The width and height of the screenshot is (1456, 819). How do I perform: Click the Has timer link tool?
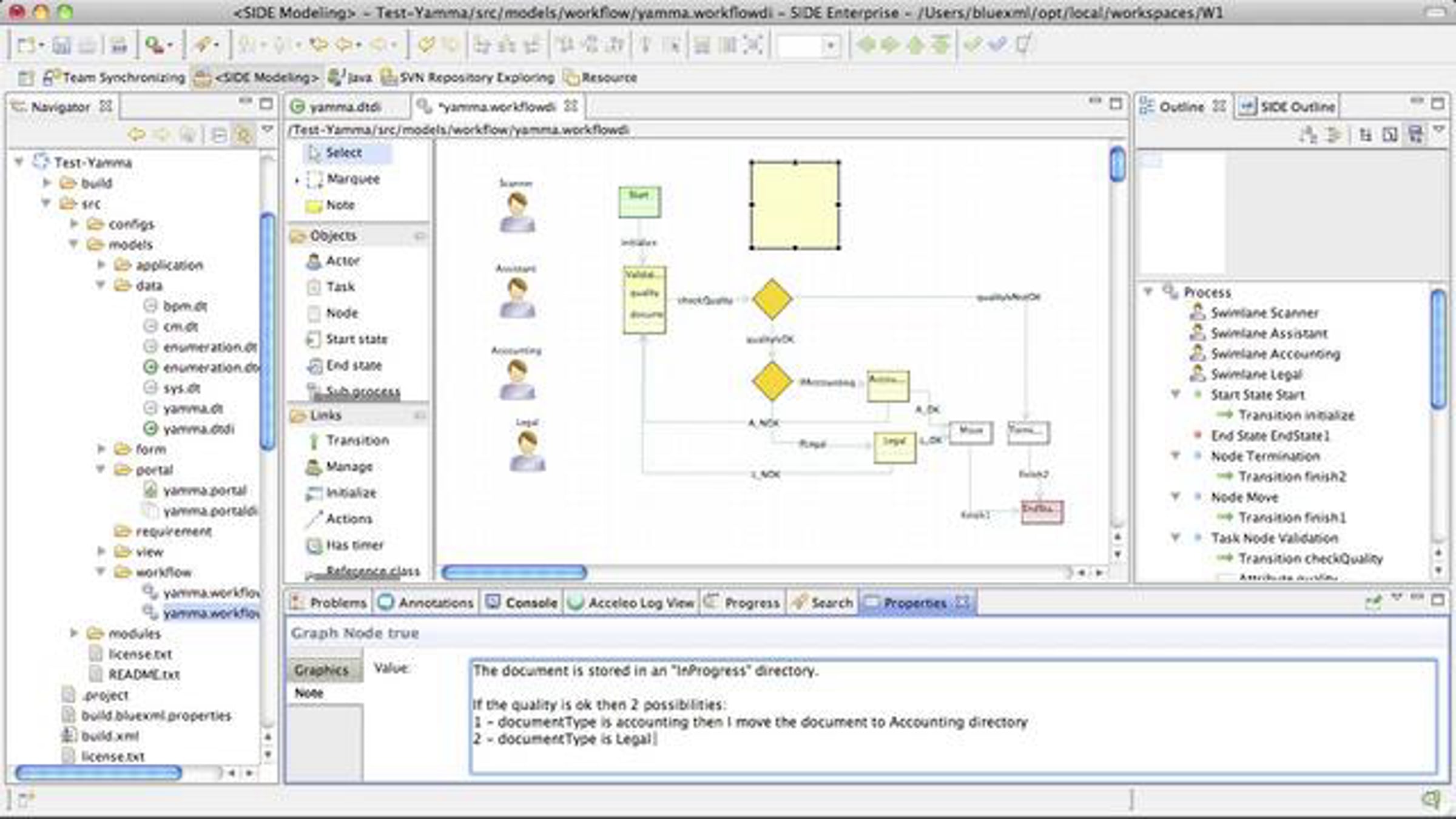[354, 545]
